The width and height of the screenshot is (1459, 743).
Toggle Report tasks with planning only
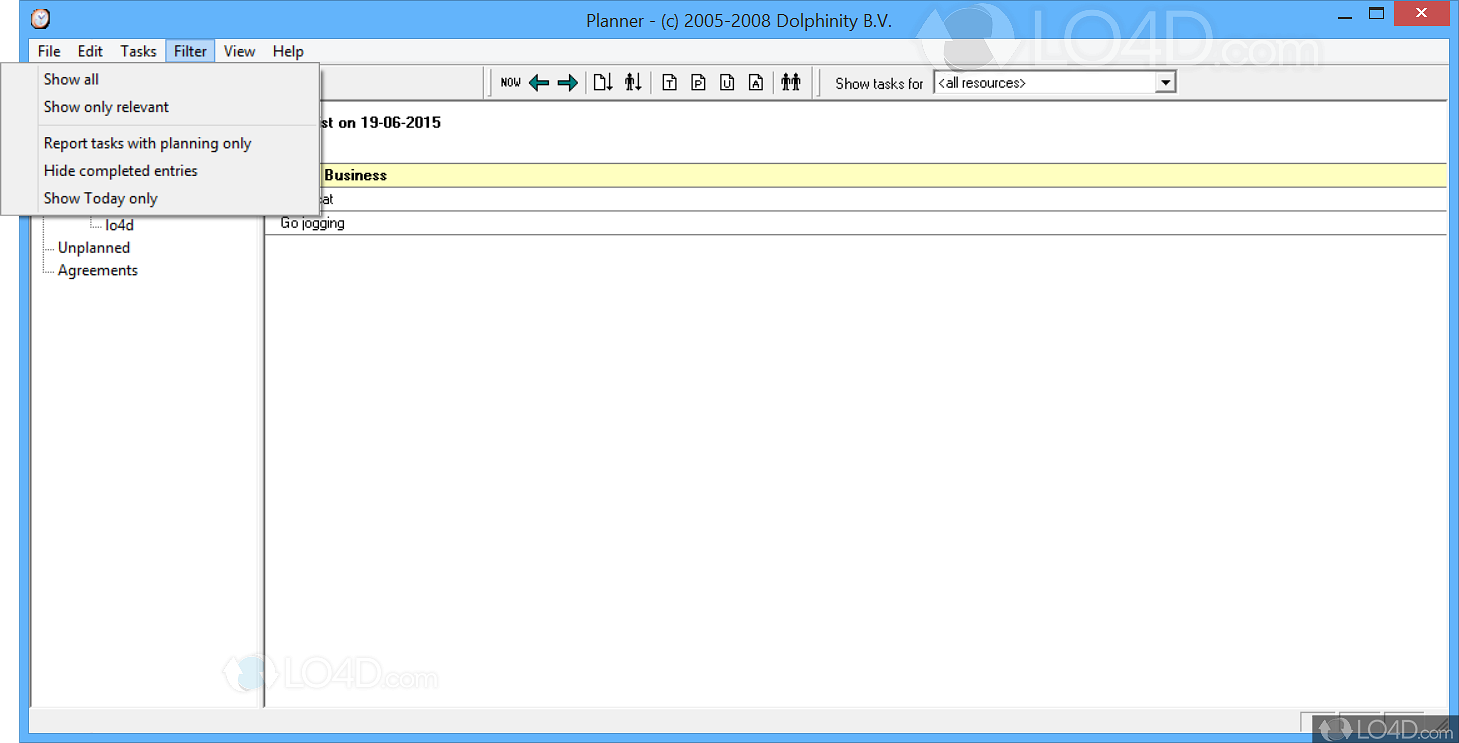click(146, 143)
